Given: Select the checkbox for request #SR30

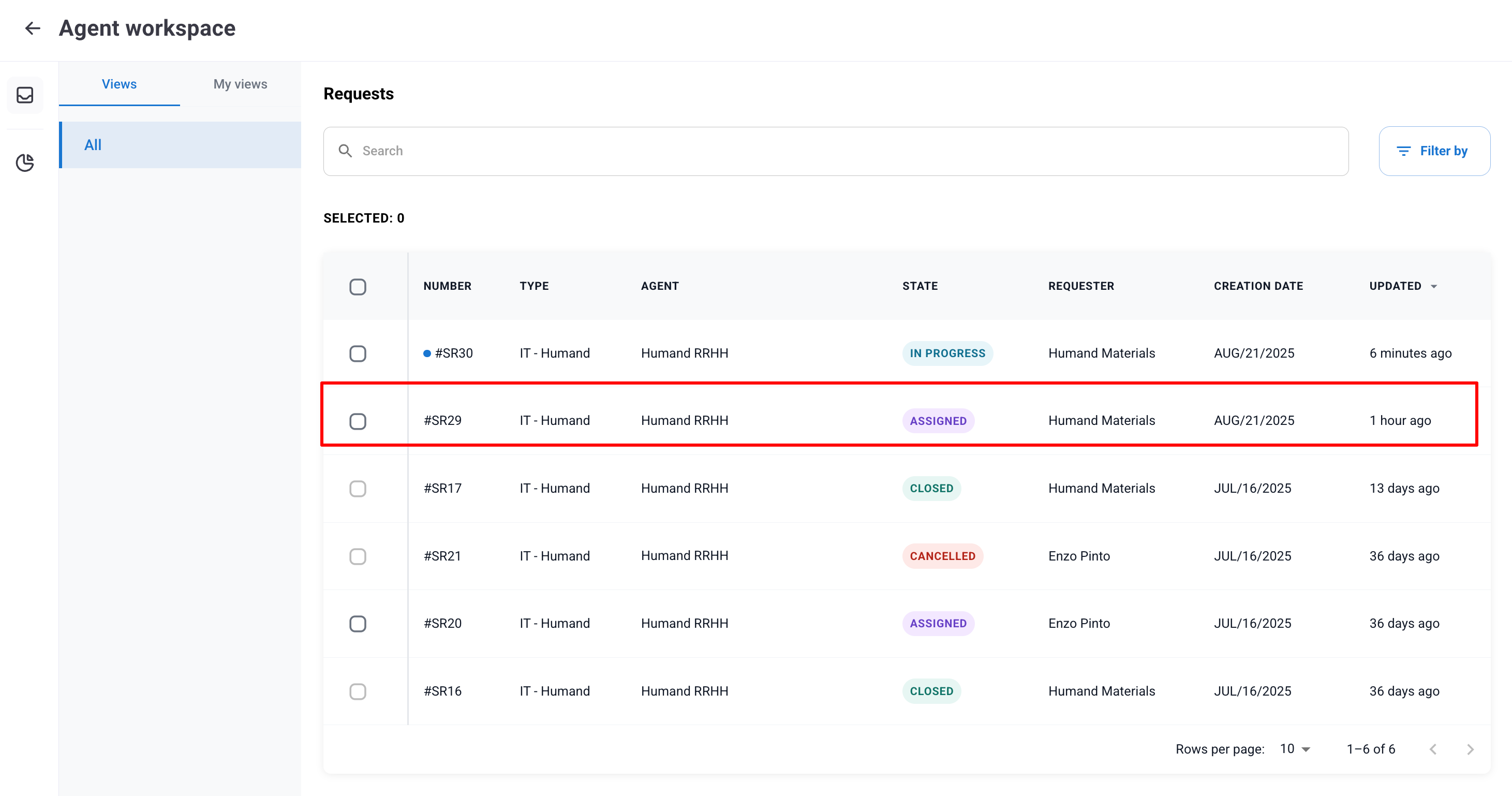Looking at the screenshot, I should (x=358, y=353).
